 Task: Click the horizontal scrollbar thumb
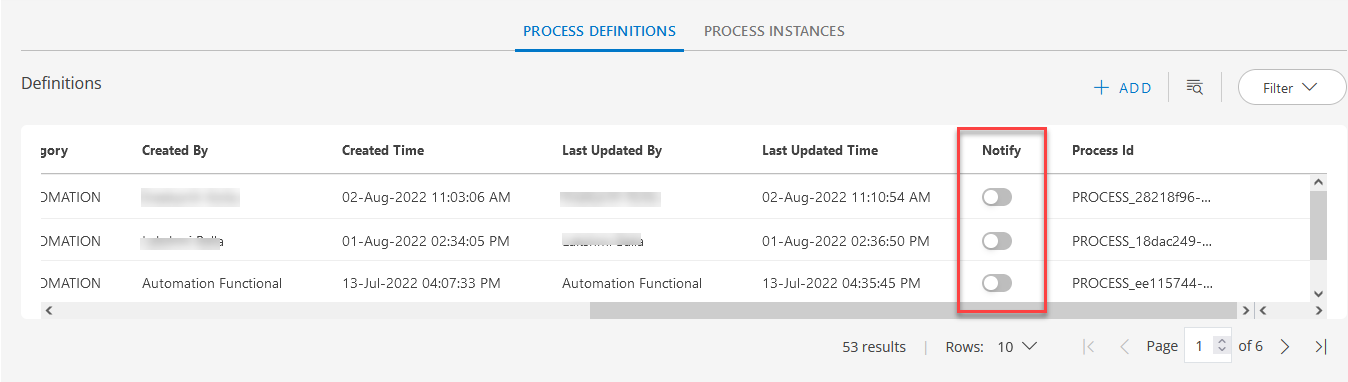click(x=914, y=310)
